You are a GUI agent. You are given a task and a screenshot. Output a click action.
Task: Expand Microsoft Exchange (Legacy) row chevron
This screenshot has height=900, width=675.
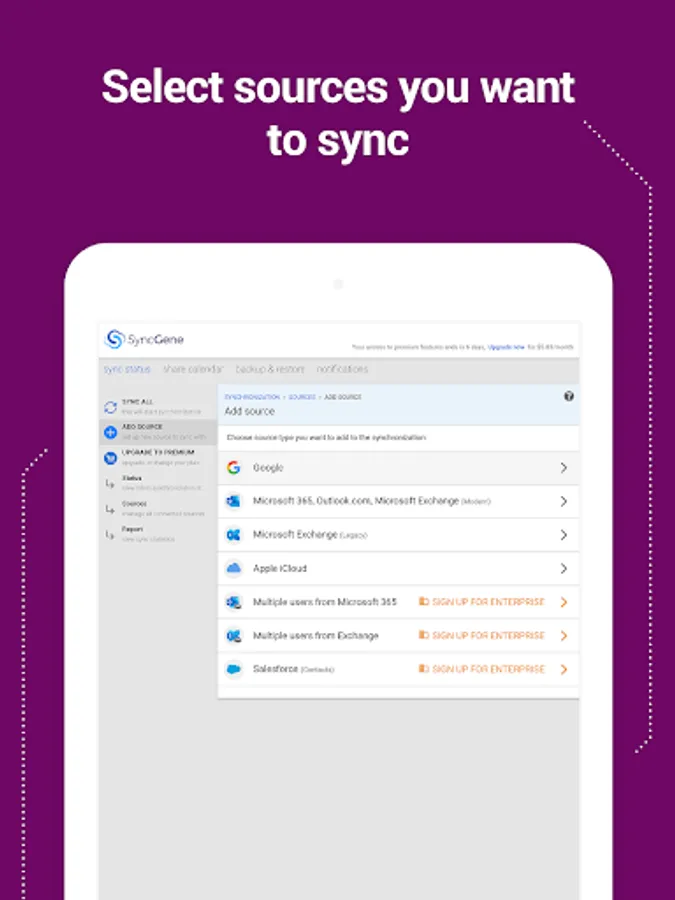tap(564, 535)
